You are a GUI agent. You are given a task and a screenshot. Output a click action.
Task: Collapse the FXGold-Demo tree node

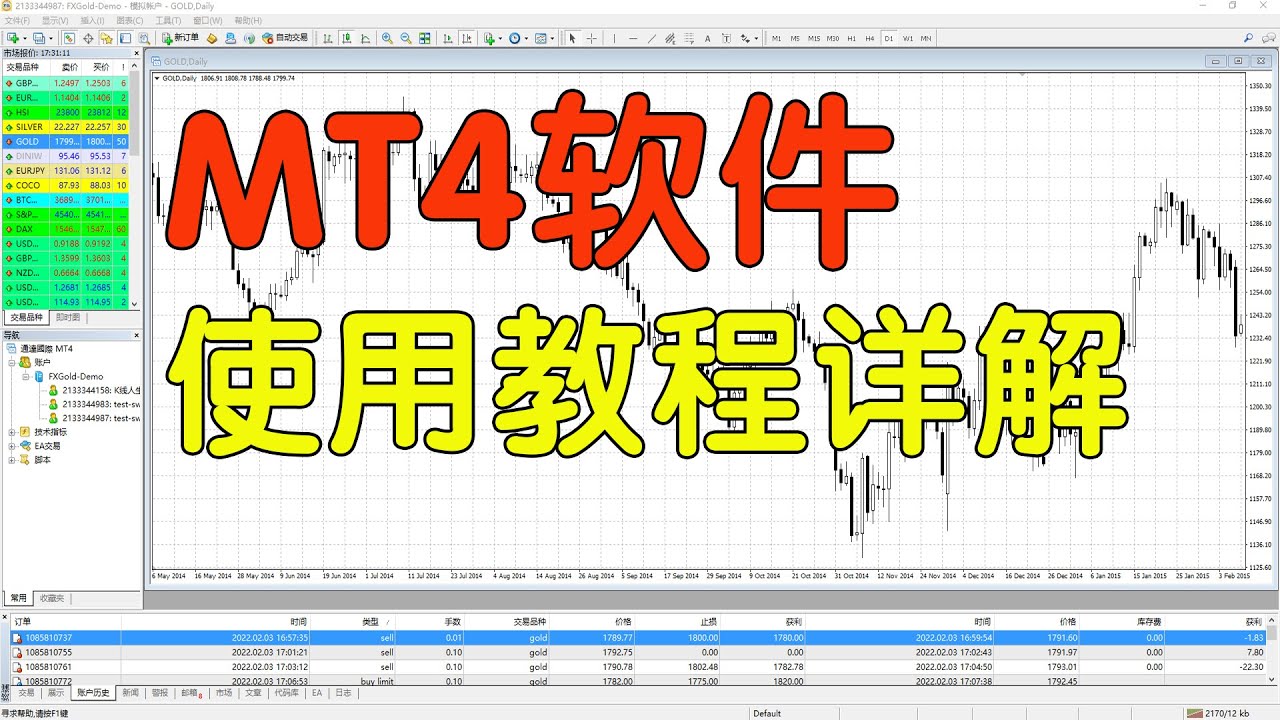pos(25,376)
